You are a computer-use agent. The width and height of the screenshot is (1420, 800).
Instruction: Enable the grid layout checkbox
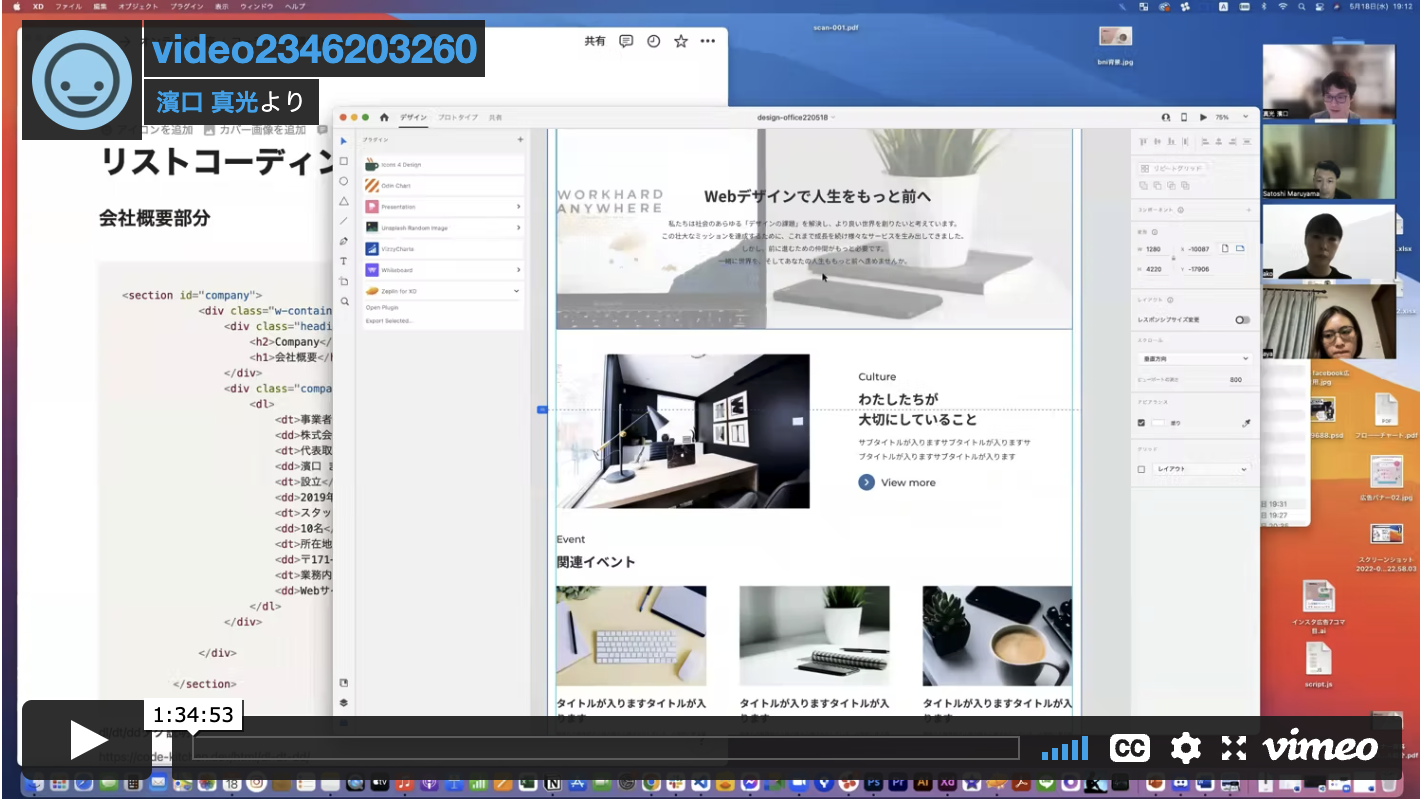click(1141, 469)
